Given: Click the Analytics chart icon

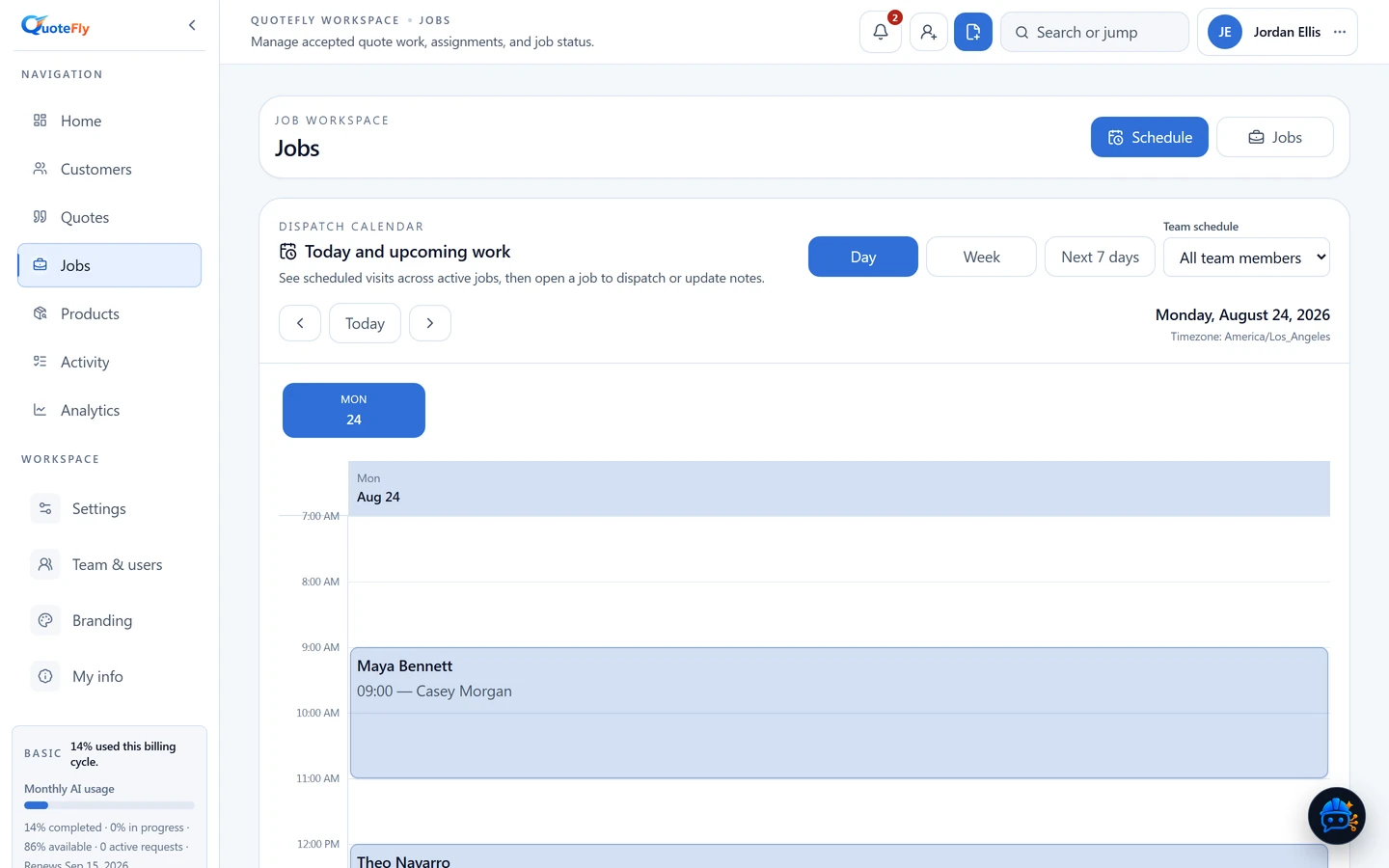Looking at the screenshot, I should (x=40, y=410).
